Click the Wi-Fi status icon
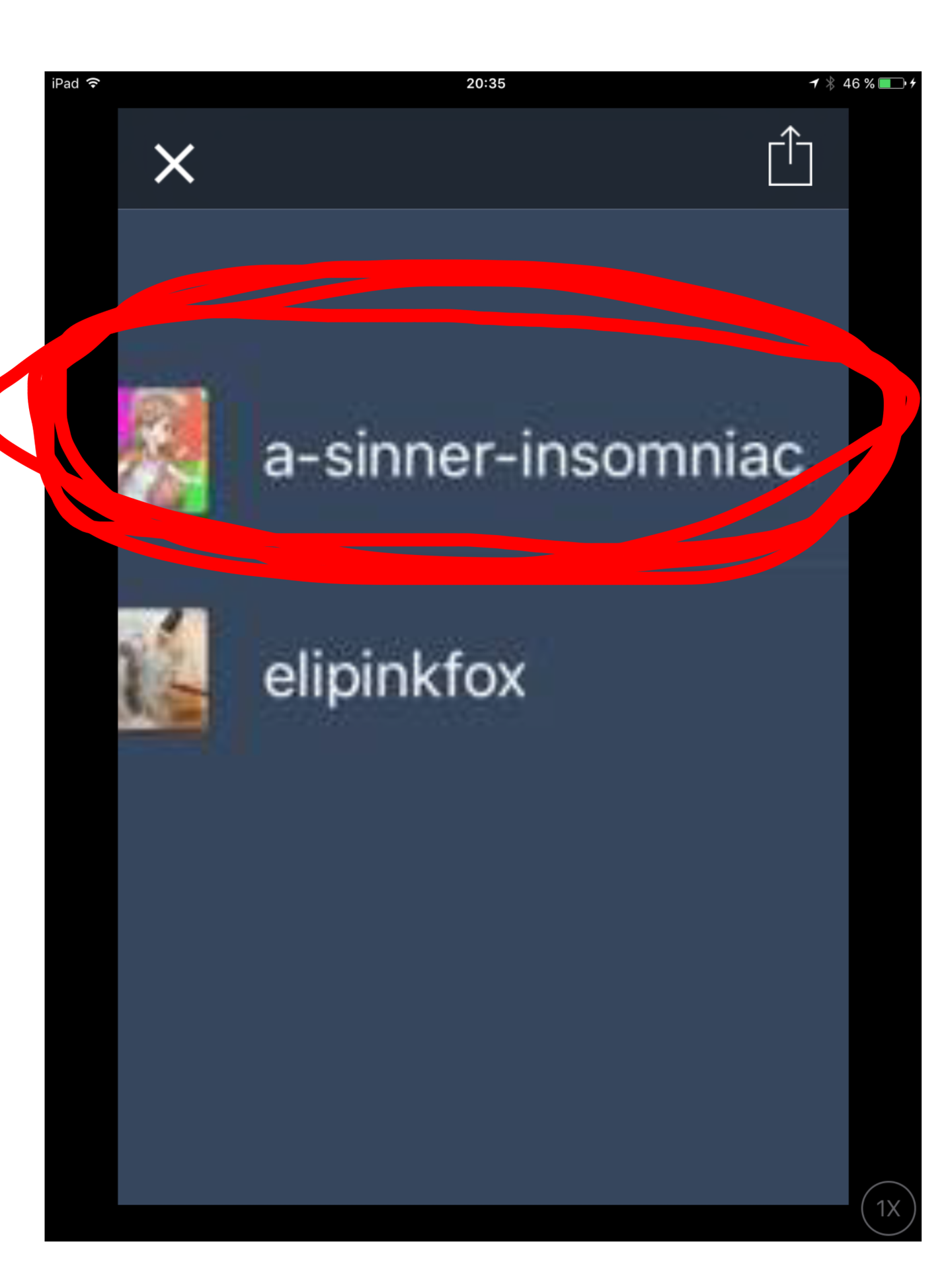 (93, 83)
